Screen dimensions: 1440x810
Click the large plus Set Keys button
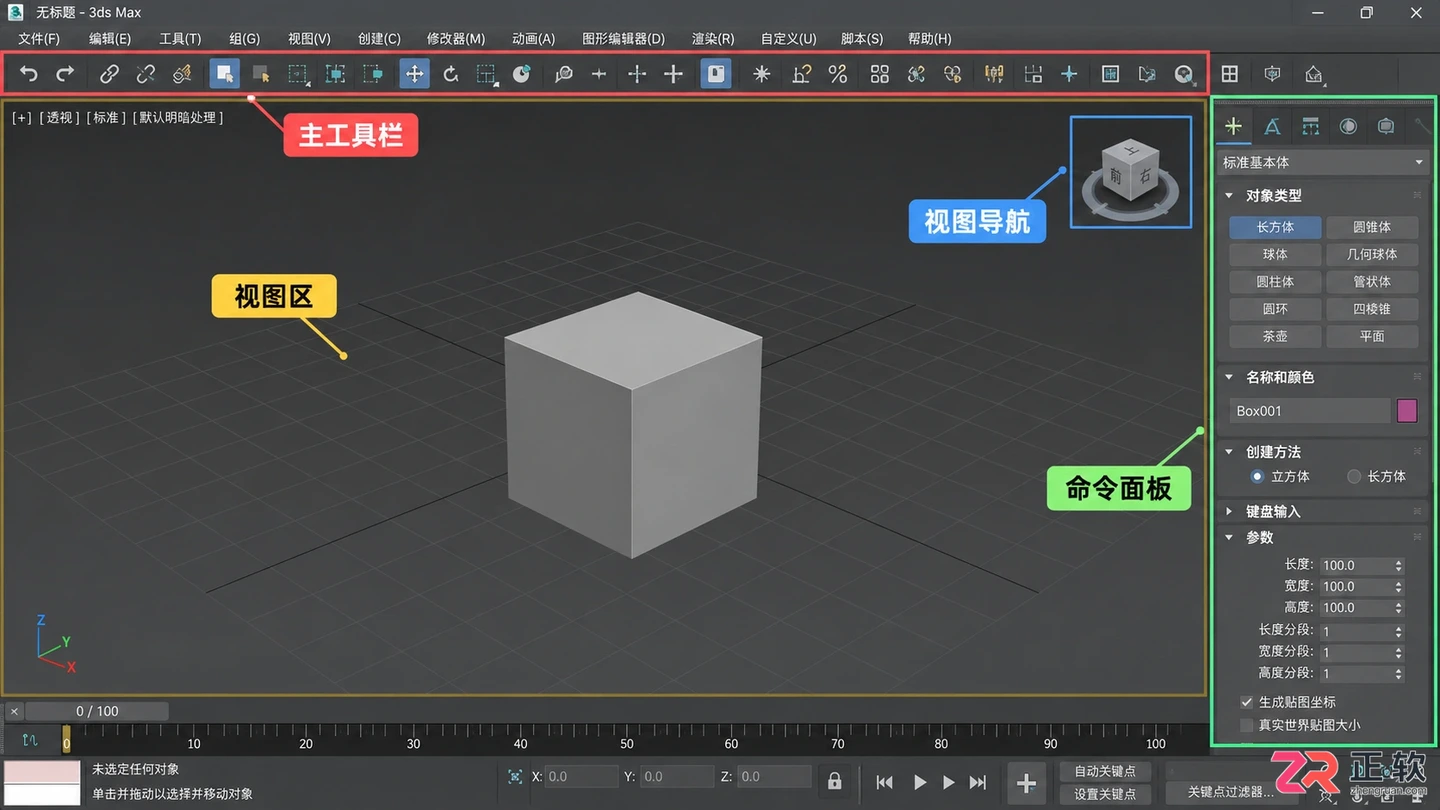point(1026,784)
